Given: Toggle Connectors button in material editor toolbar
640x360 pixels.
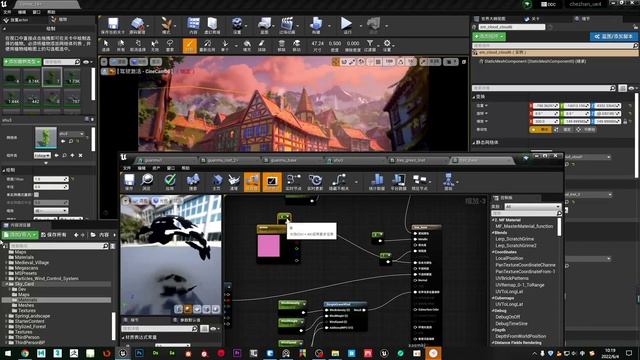Looking at the screenshot, I should point(252,182).
